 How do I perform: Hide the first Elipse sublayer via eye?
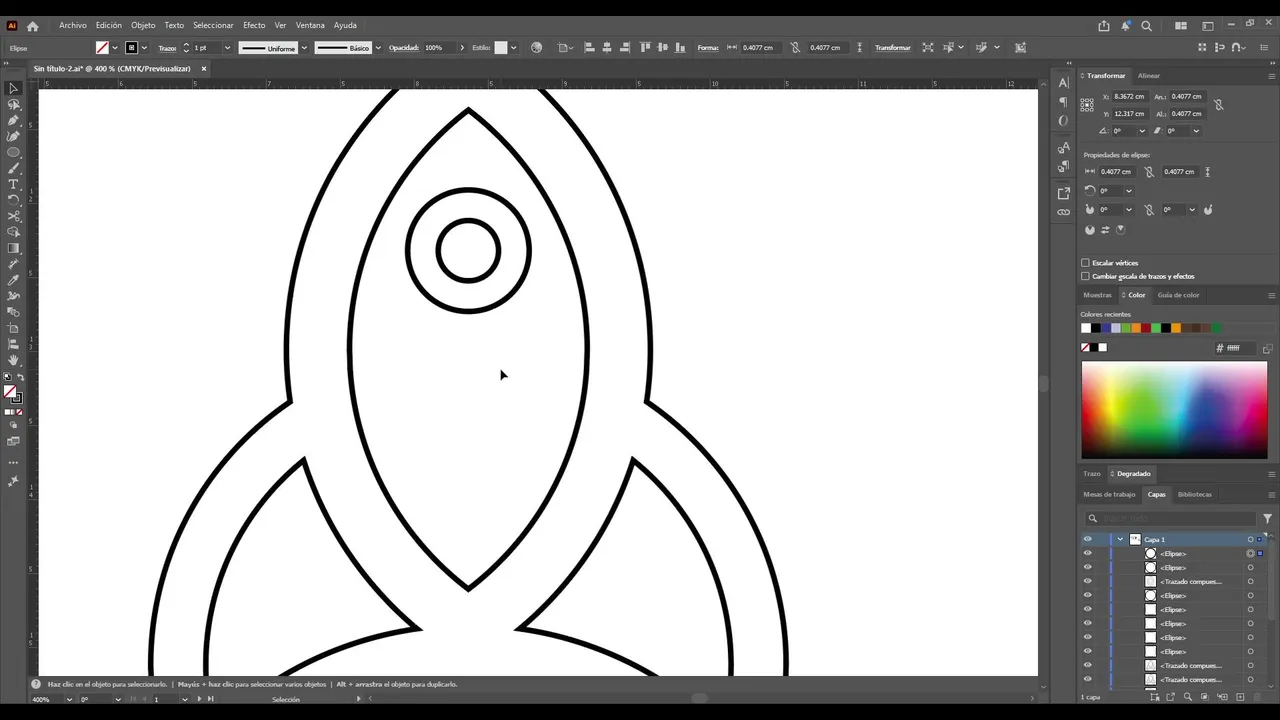pos(1088,553)
